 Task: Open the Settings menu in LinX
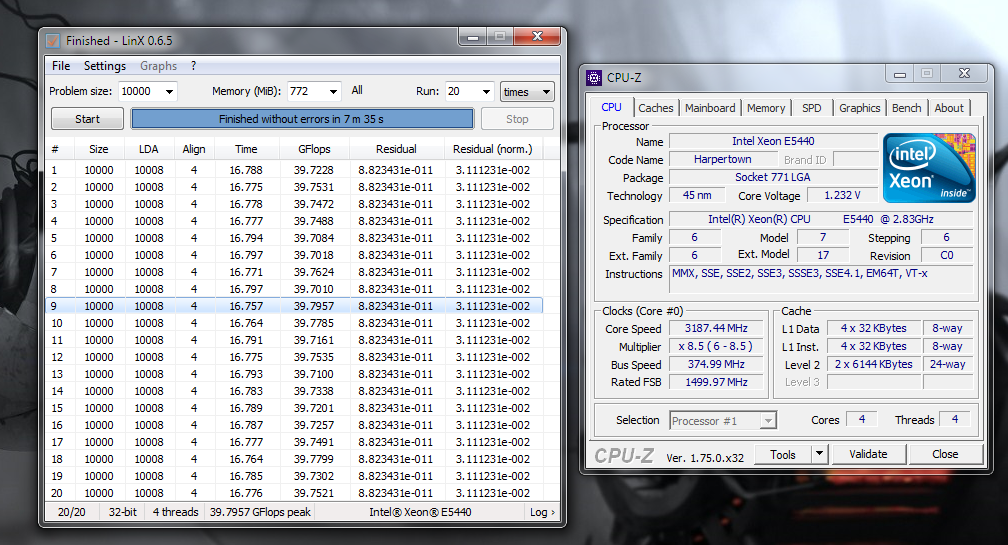(105, 66)
